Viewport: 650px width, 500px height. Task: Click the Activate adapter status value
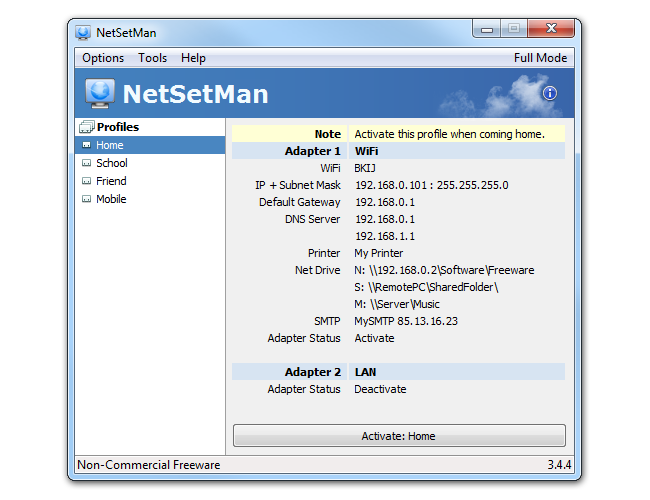point(374,338)
